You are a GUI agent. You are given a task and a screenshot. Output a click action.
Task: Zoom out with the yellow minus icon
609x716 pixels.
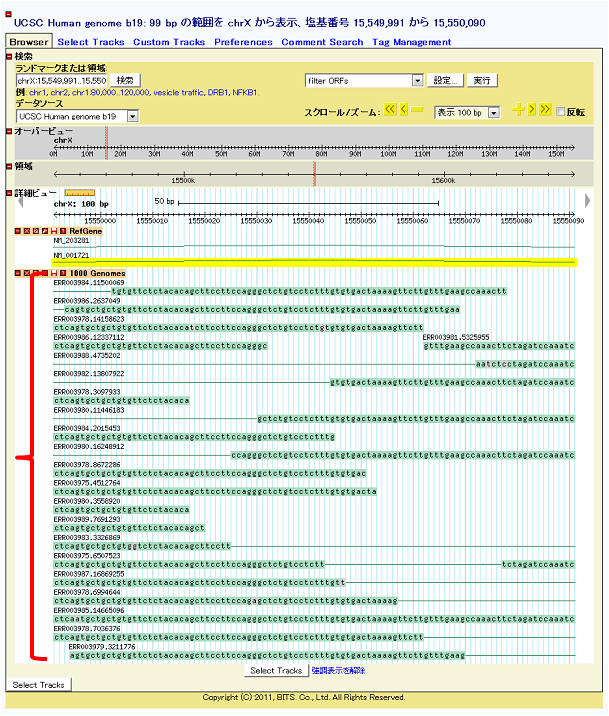coord(417,110)
